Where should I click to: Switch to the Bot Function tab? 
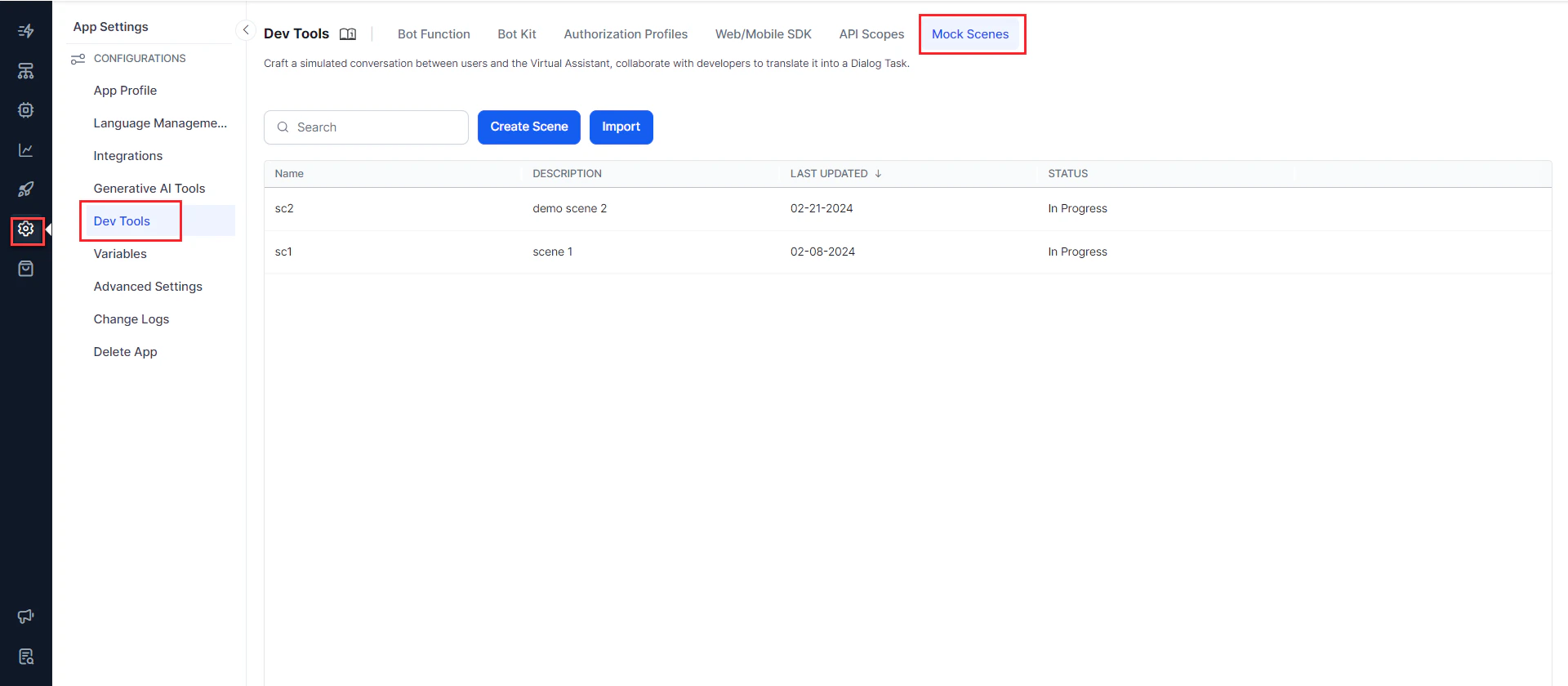434,34
